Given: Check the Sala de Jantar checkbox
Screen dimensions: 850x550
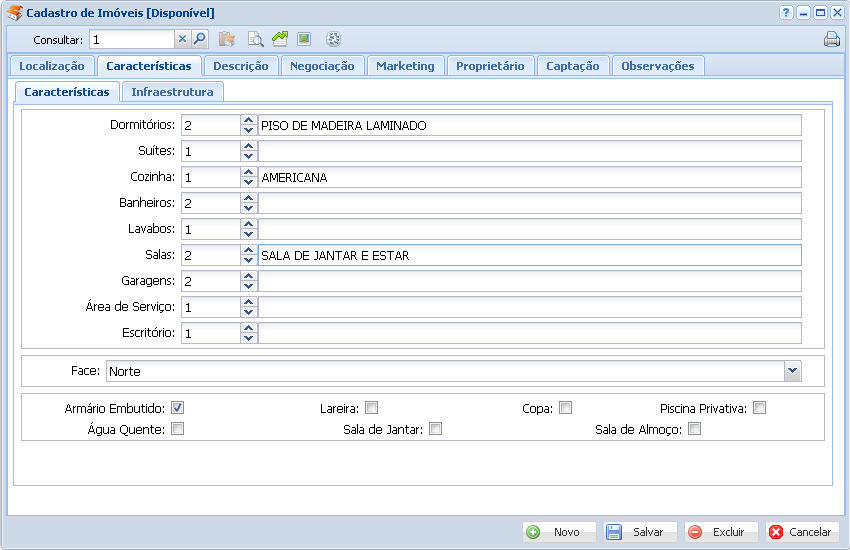Looking at the screenshot, I should point(435,429).
